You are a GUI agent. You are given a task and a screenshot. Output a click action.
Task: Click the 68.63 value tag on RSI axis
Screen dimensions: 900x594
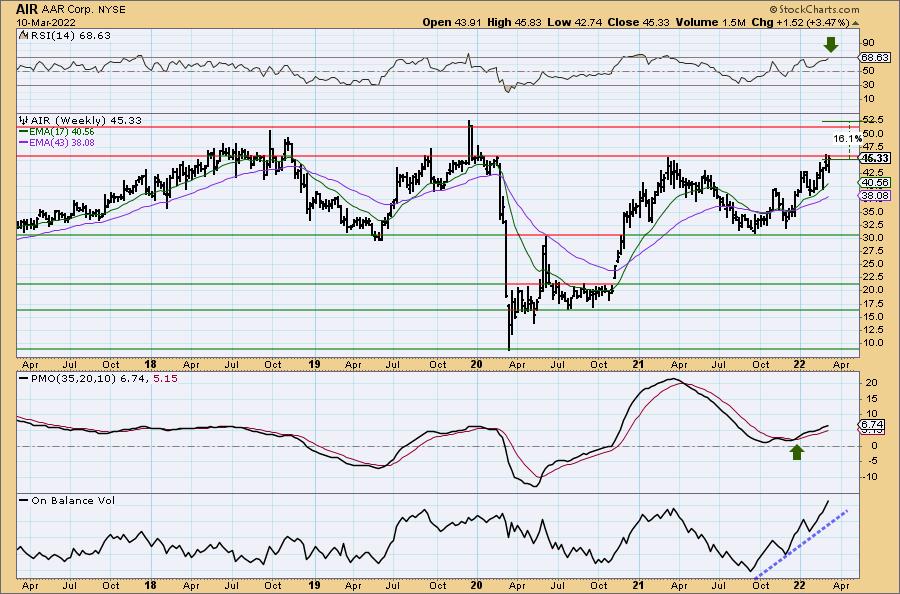[x=875, y=57]
